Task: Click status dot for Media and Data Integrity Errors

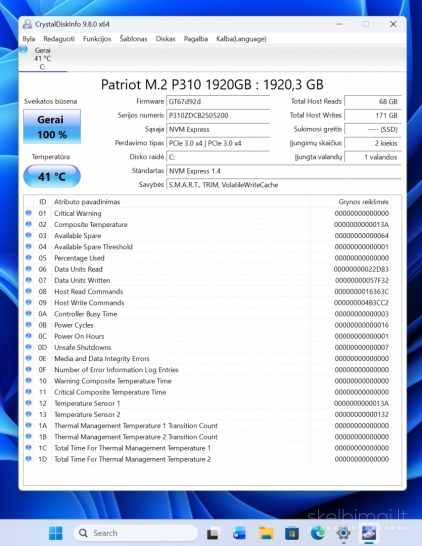Action: point(29,358)
